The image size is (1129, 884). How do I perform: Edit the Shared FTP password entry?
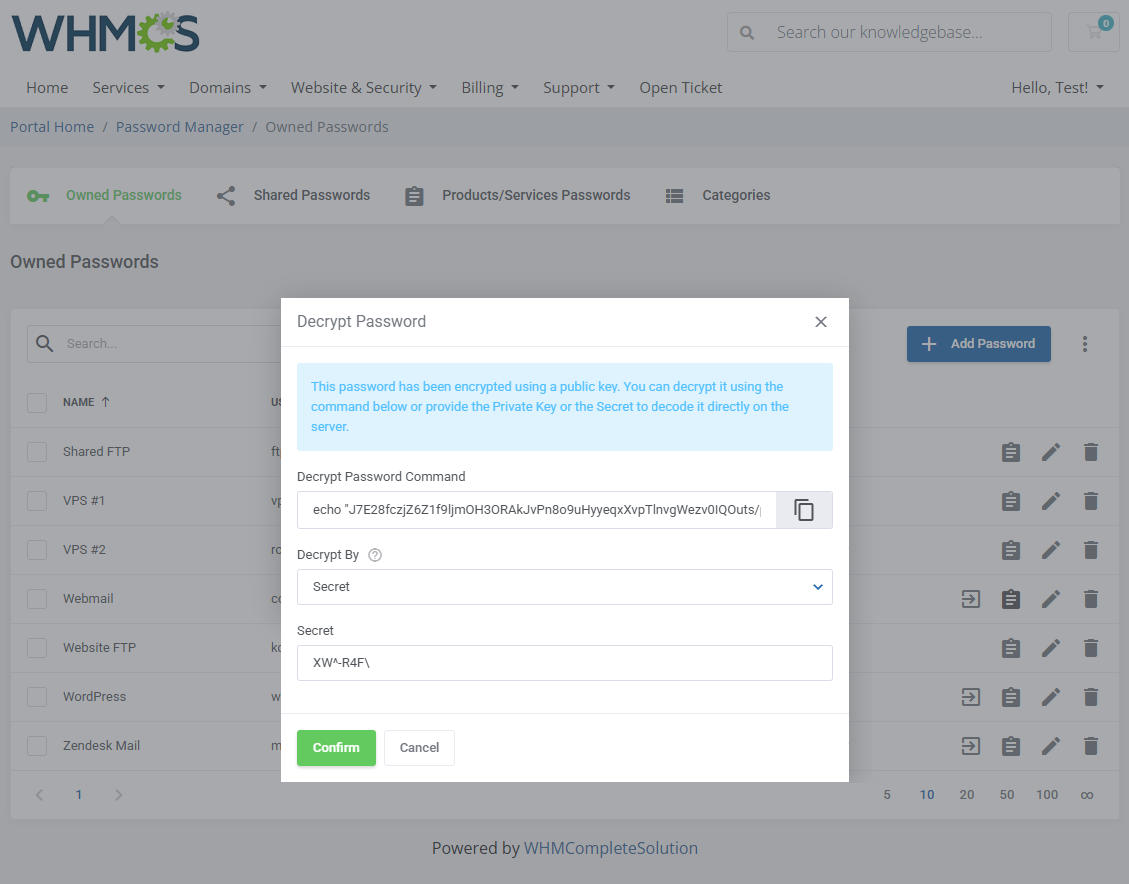point(1050,452)
